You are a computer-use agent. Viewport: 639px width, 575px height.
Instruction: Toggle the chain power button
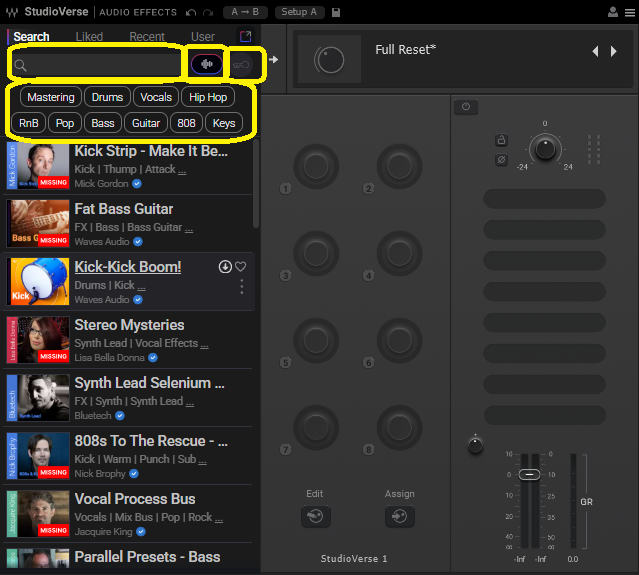tap(466, 107)
